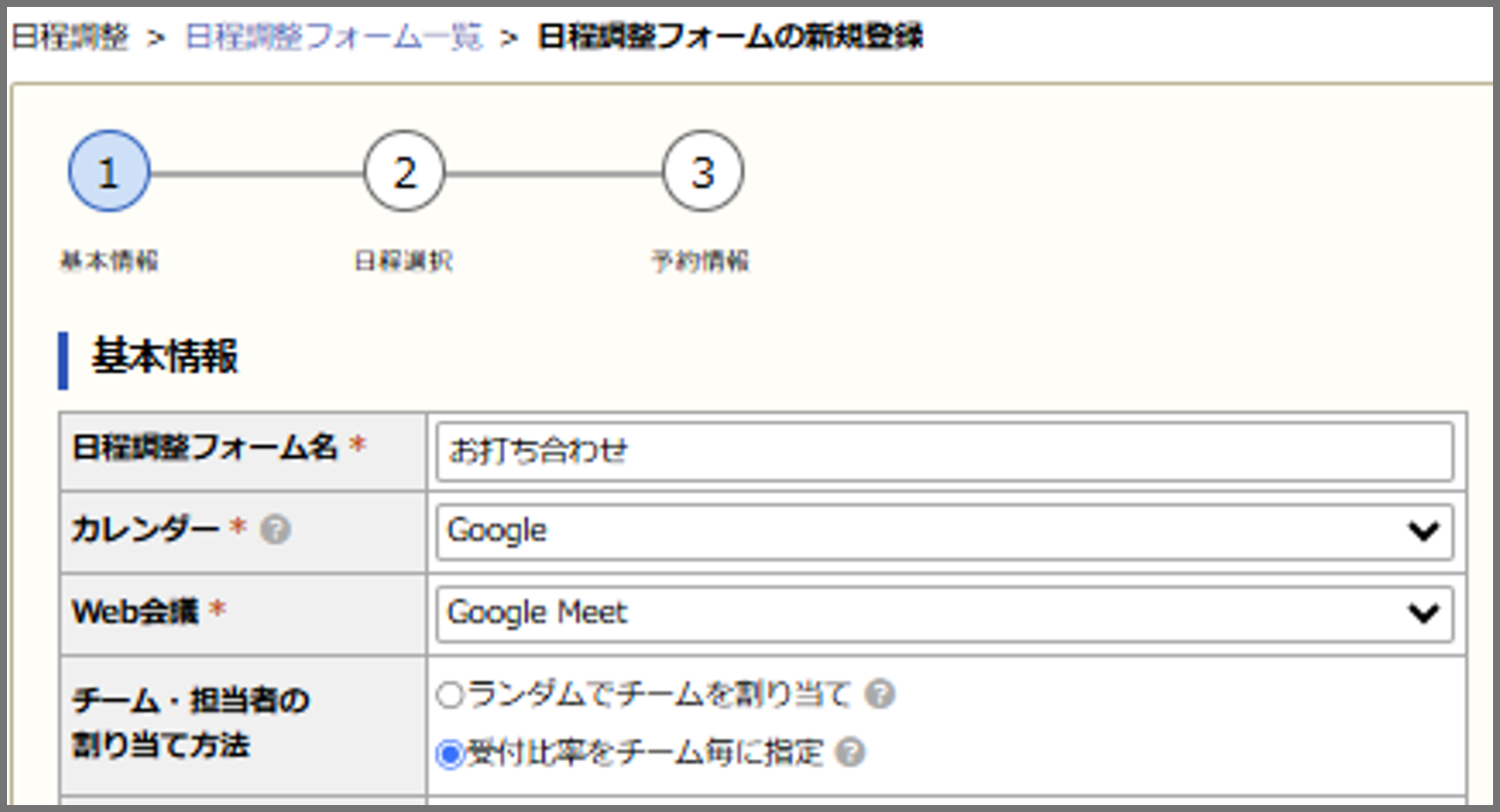The width and height of the screenshot is (1500, 812).
Task: Select step 1 circle 基本情報
Action: click(x=109, y=172)
